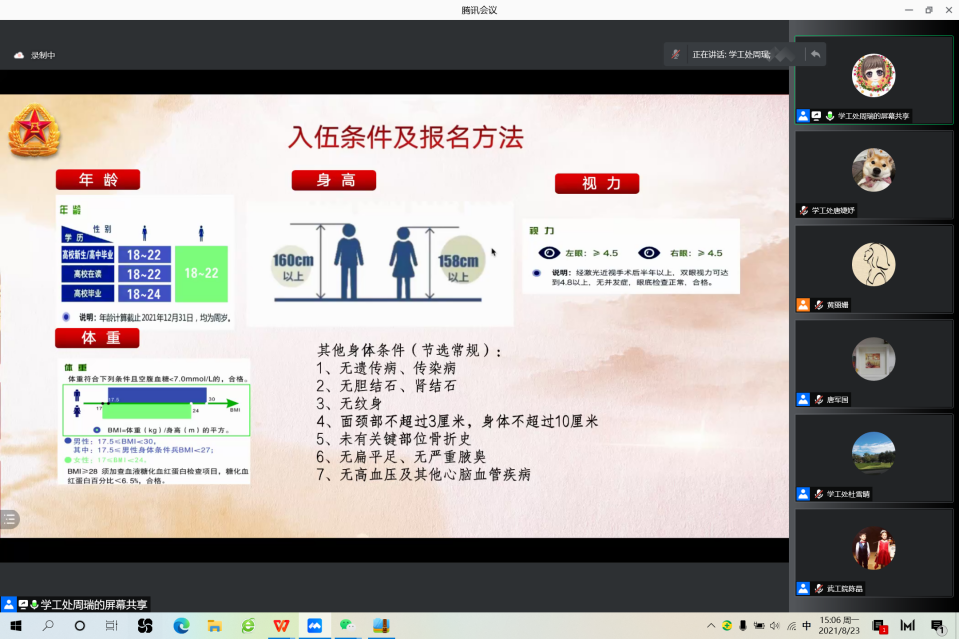Open the slide menu list icon
The width and height of the screenshot is (959, 639).
[x=10, y=518]
